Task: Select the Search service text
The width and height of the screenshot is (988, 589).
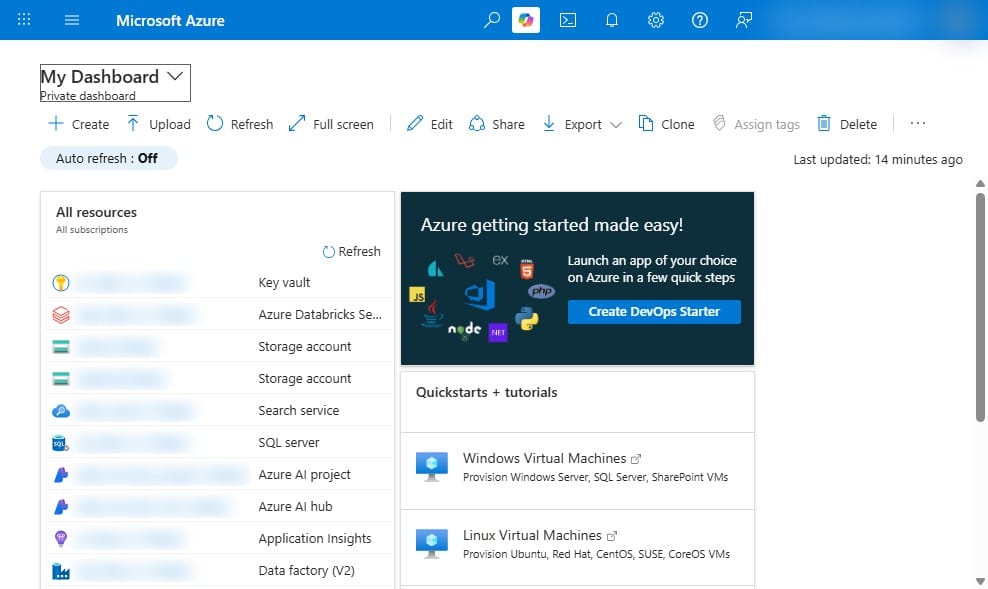Action: click(299, 411)
